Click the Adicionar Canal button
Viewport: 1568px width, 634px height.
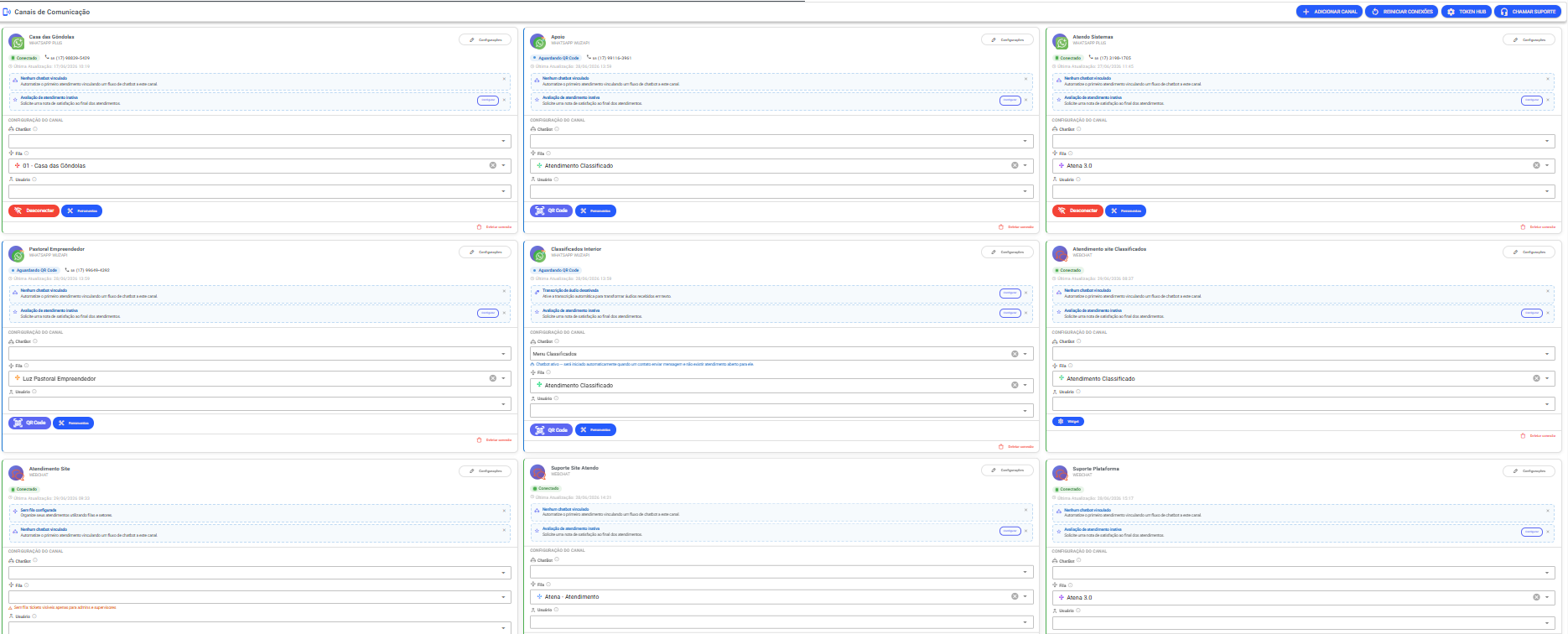point(1330,12)
